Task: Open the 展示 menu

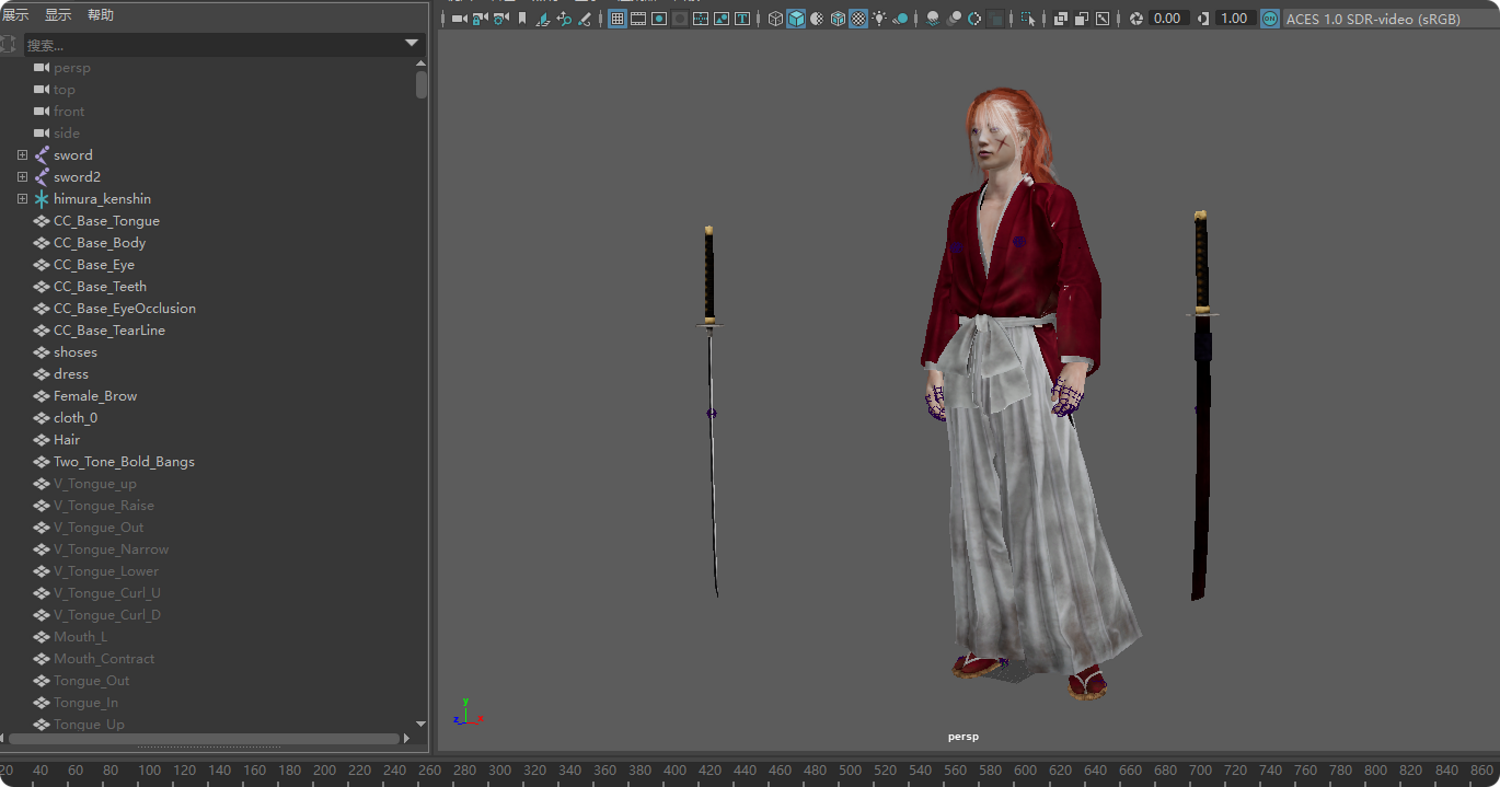Action: (x=16, y=15)
